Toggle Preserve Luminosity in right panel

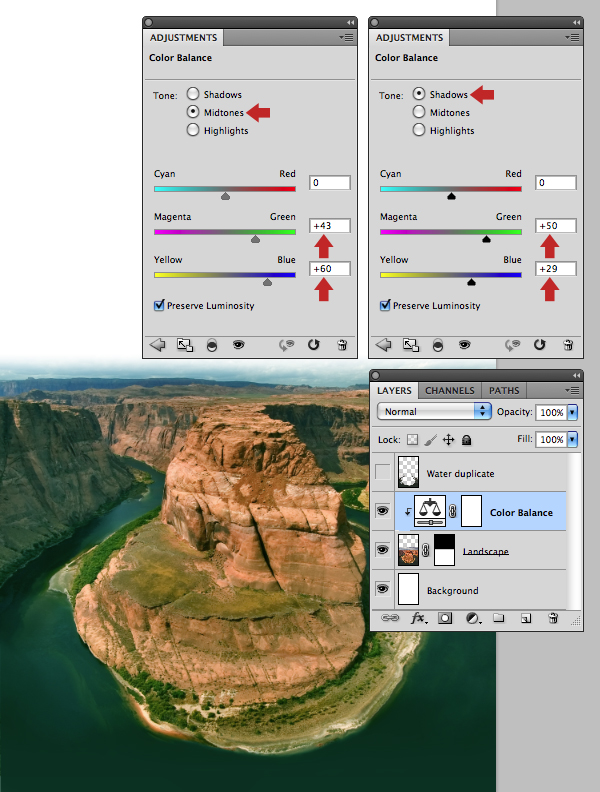point(385,305)
